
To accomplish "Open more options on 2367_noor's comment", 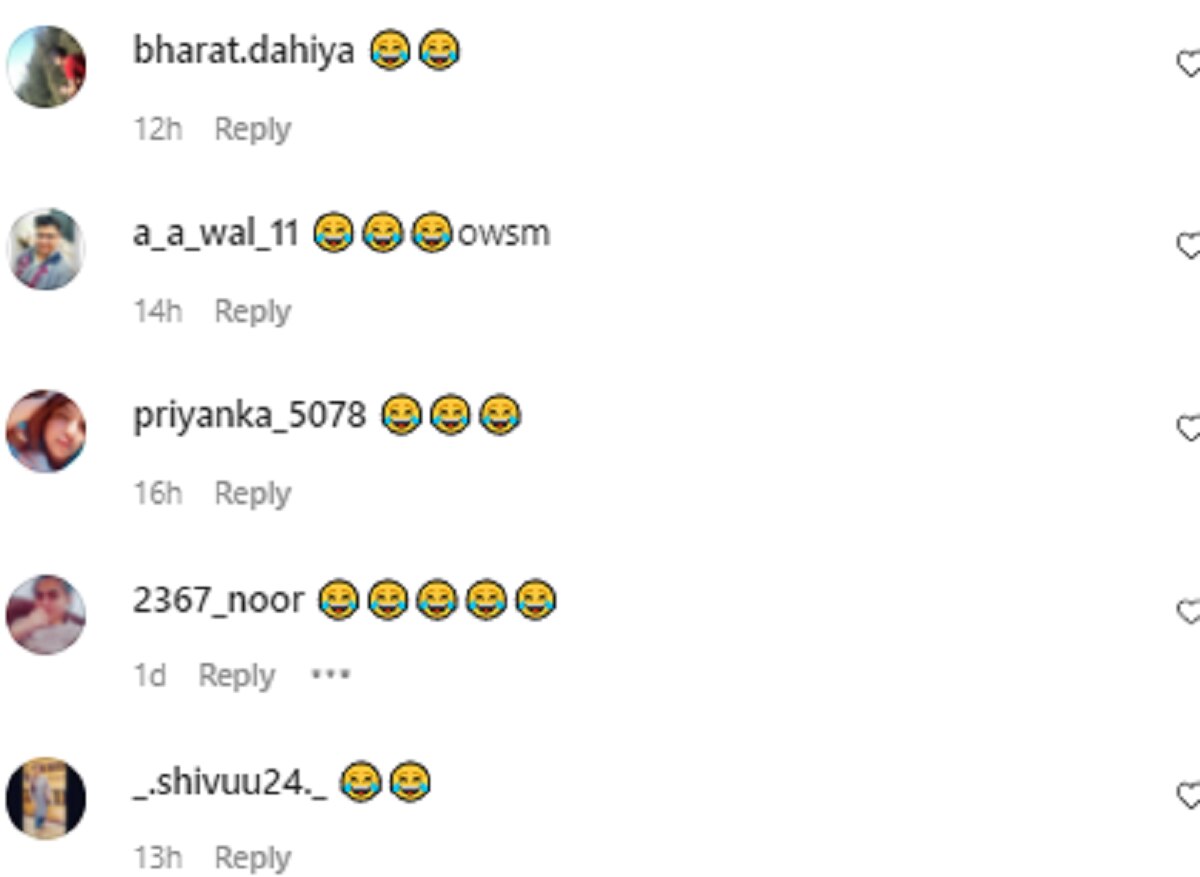I will [330, 674].
